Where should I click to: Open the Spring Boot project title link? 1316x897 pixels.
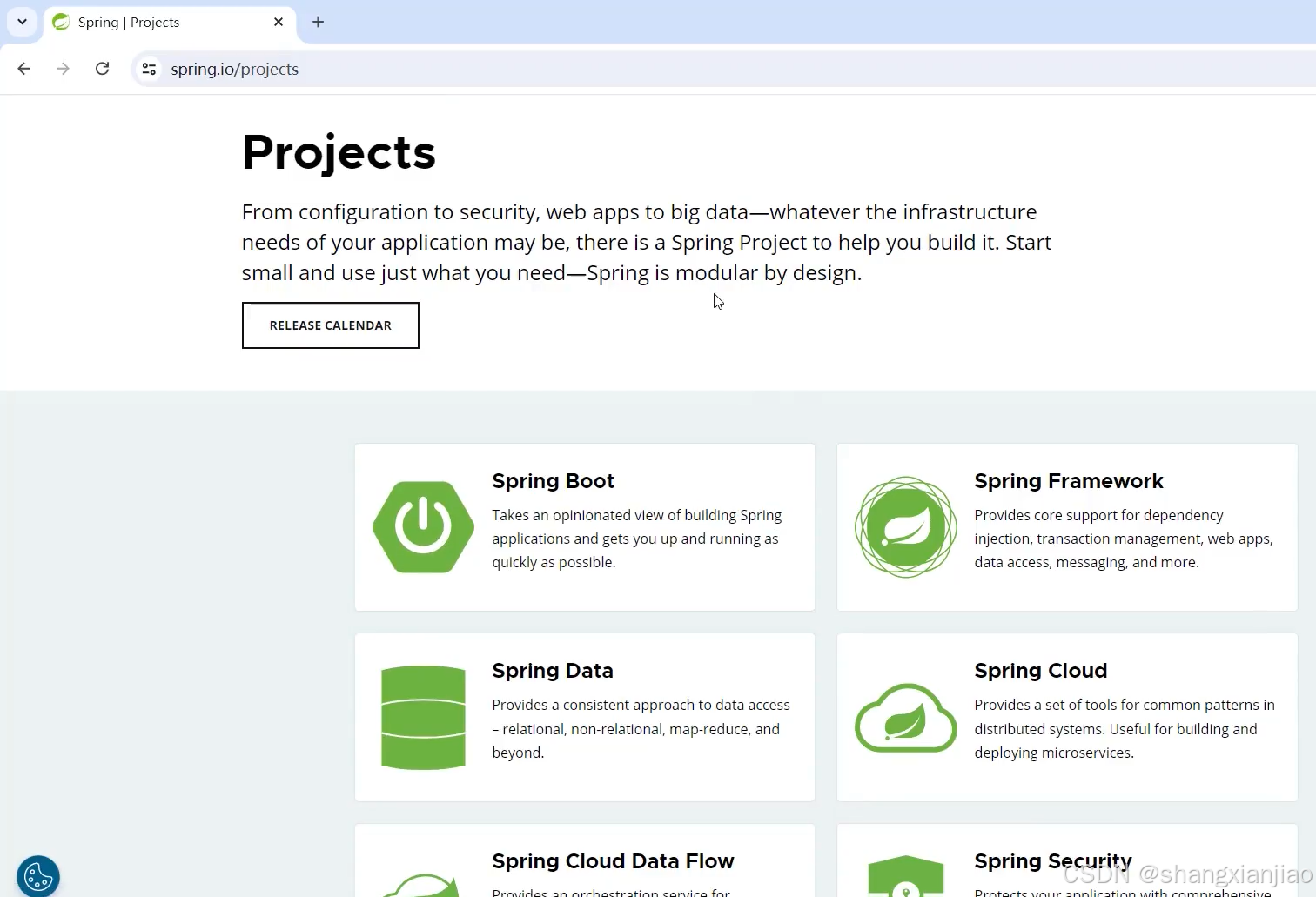[553, 481]
